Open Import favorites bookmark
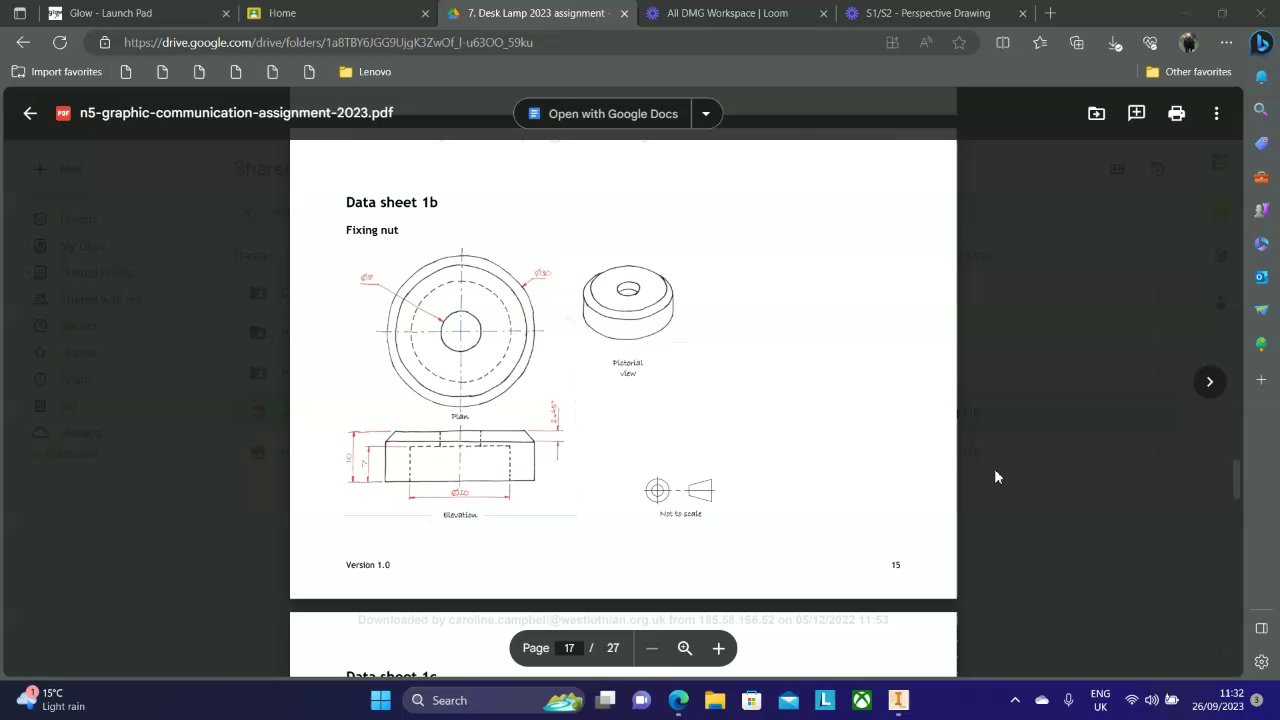1280x720 pixels. click(57, 72)
